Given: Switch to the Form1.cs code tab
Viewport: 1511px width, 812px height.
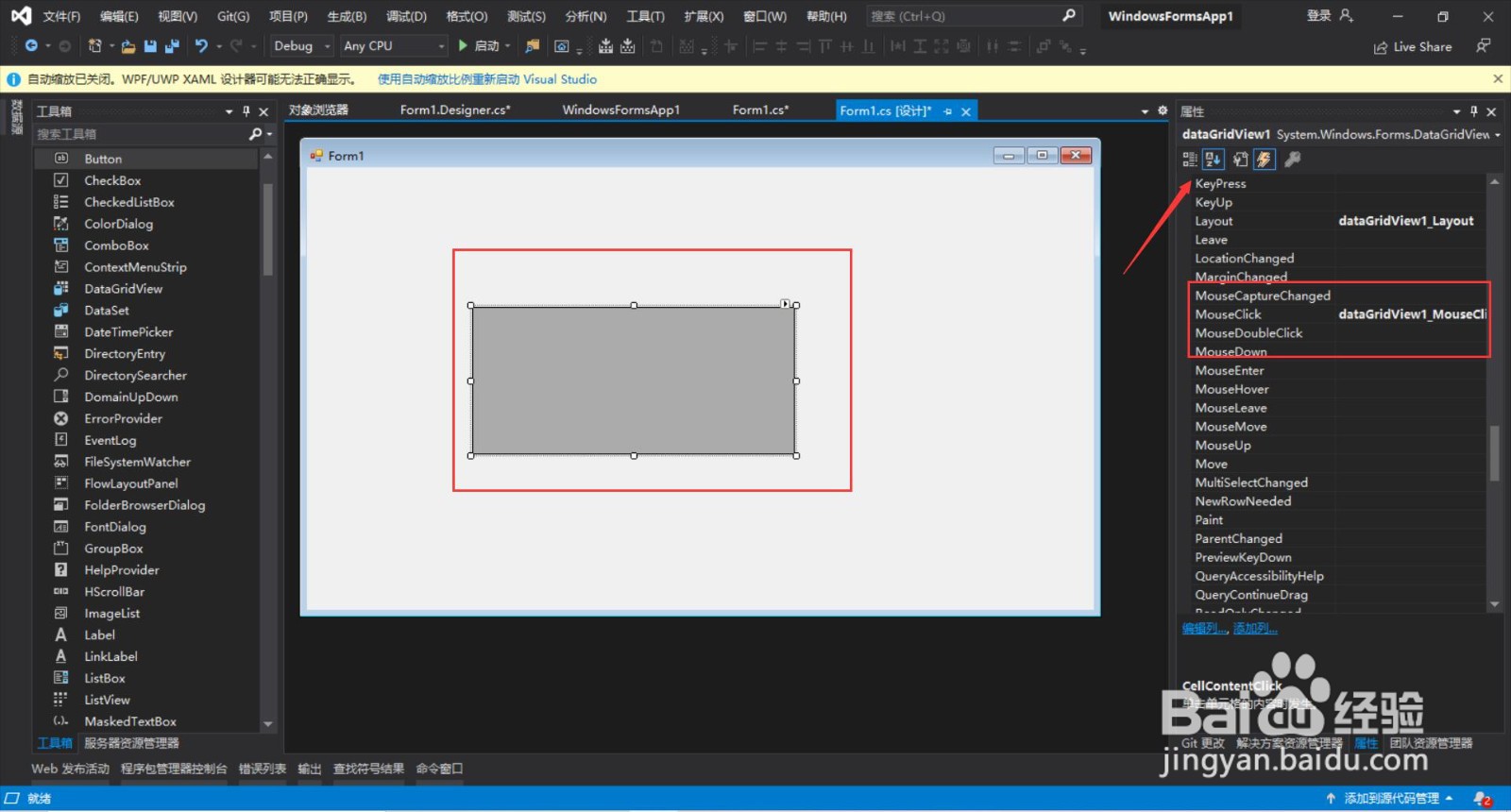Looking at the screenshot, I should [760, 110].
